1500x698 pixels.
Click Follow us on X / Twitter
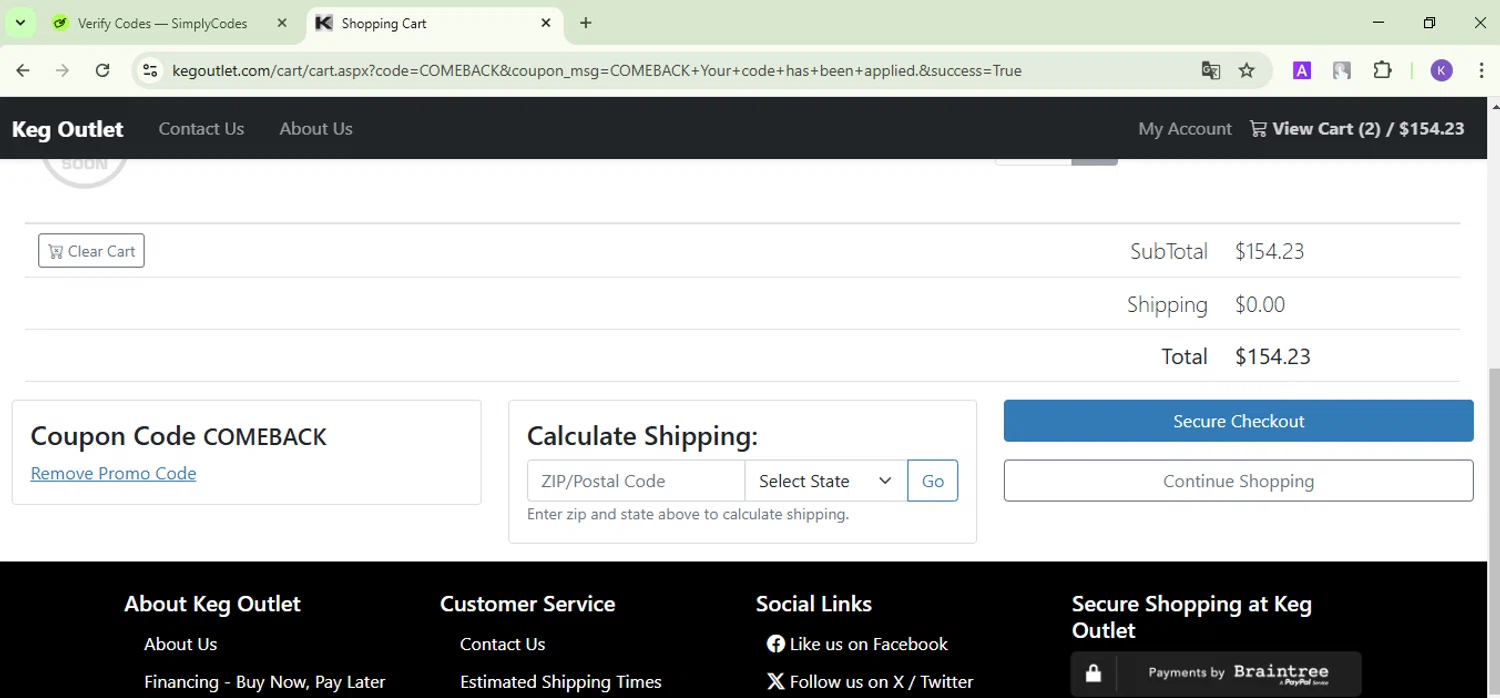pyautogui.click(x=869, y=682)
